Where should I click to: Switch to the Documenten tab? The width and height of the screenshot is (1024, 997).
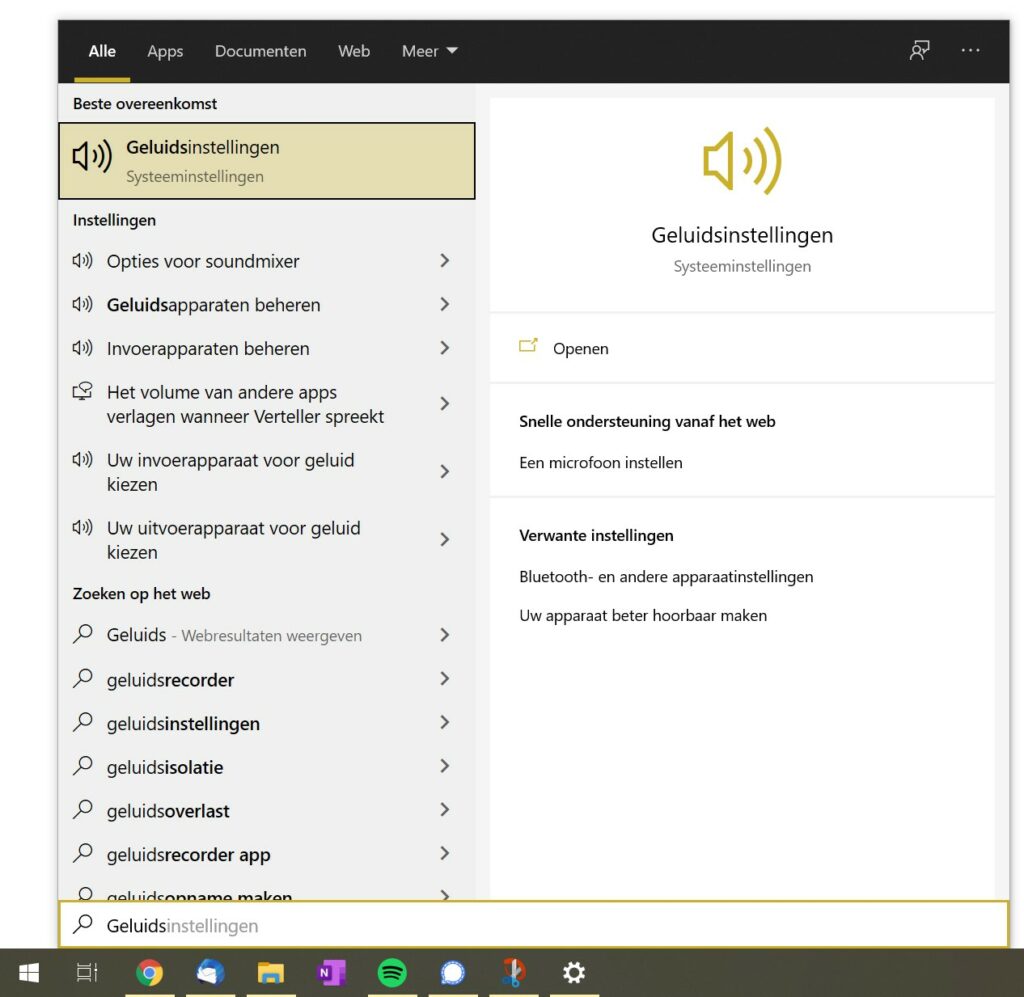click(261, 51)
